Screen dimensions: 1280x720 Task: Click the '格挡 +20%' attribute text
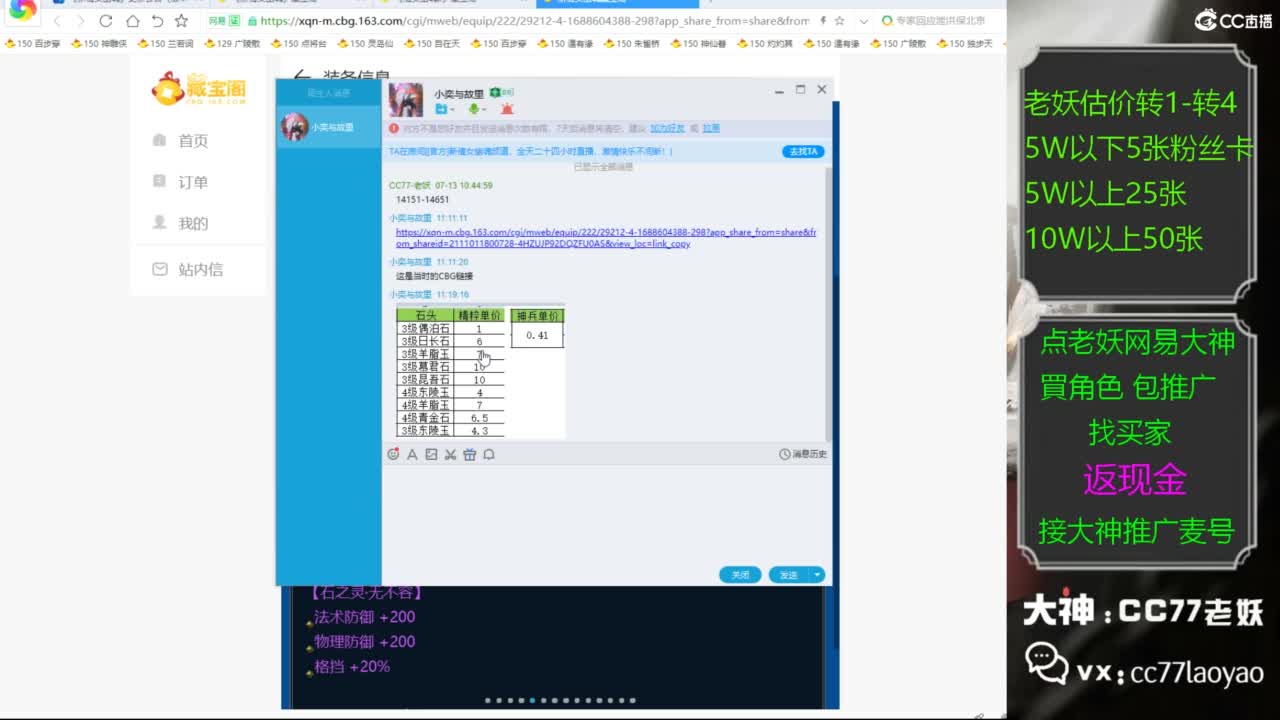[x=352, y=667]
